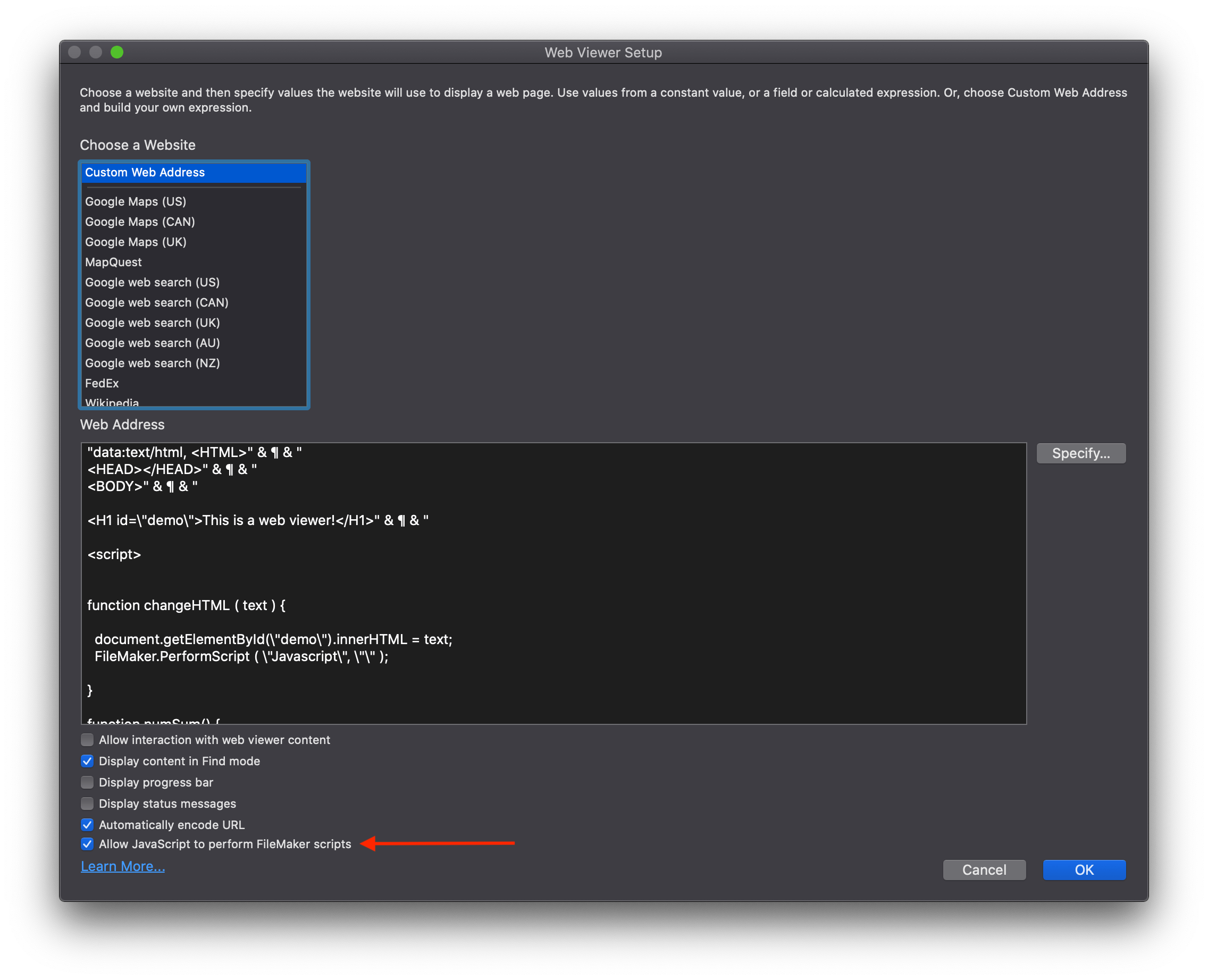Disable "Display content in Find mode"
The width and height of the screenshot is (1208, 980).
pyautogui.click(x=88, y=761)
